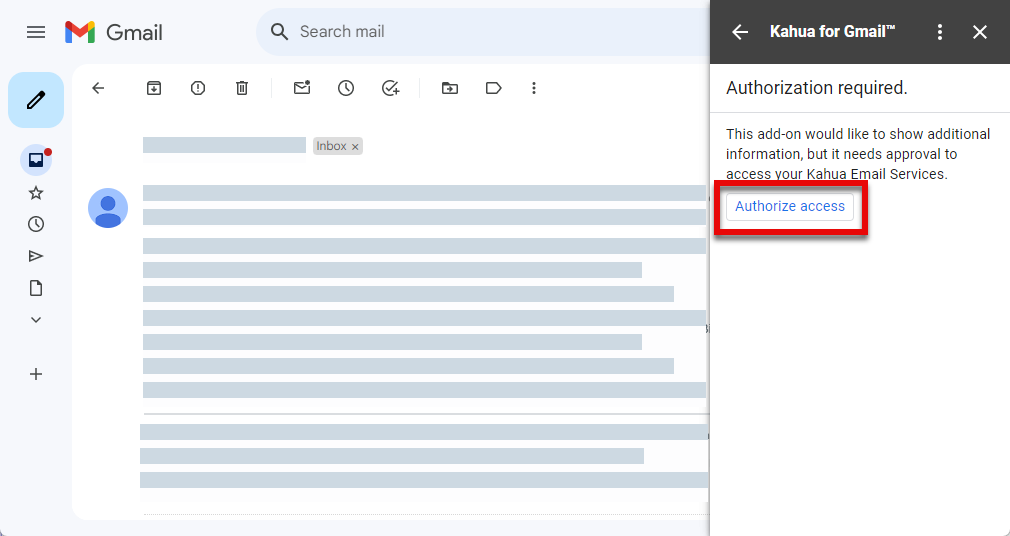Mark the email as unread
This screenshot has height=536, width=1010.
pyautogui.click(x=302, y=88)
